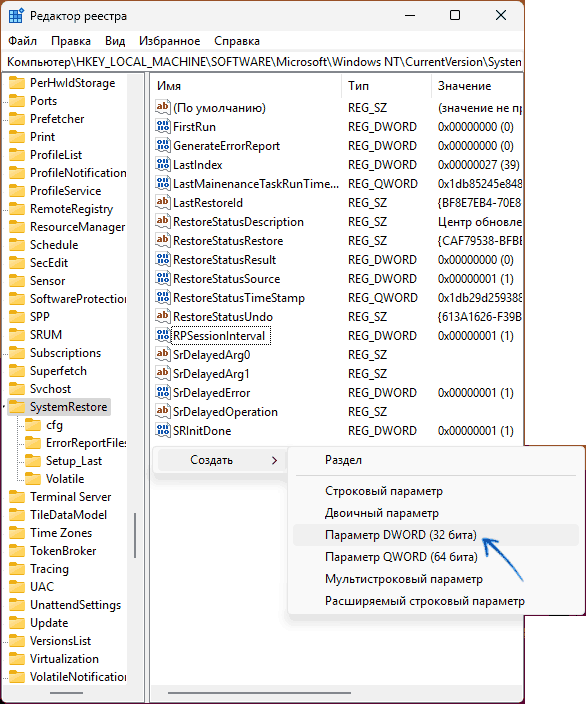
Task: Choose Расширяемый строковый параметр
Action: [436, 601]
